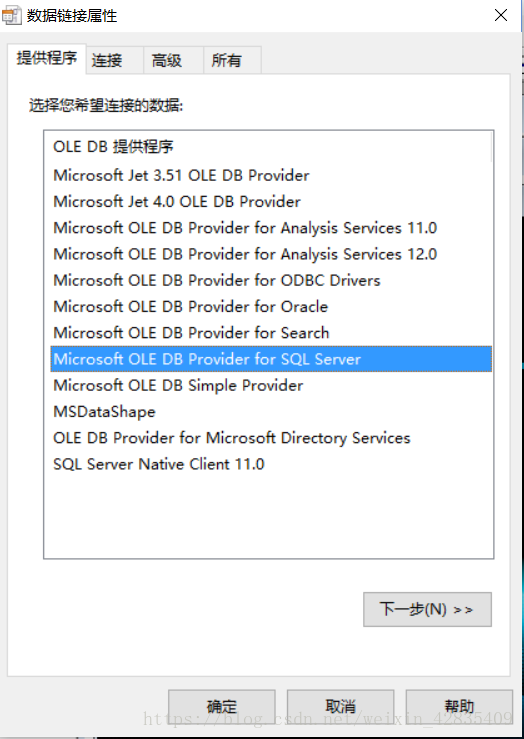Confirm with the 确定 button
Screen dimensions: 524x739
pyautogui.click(x=222, y=706)
